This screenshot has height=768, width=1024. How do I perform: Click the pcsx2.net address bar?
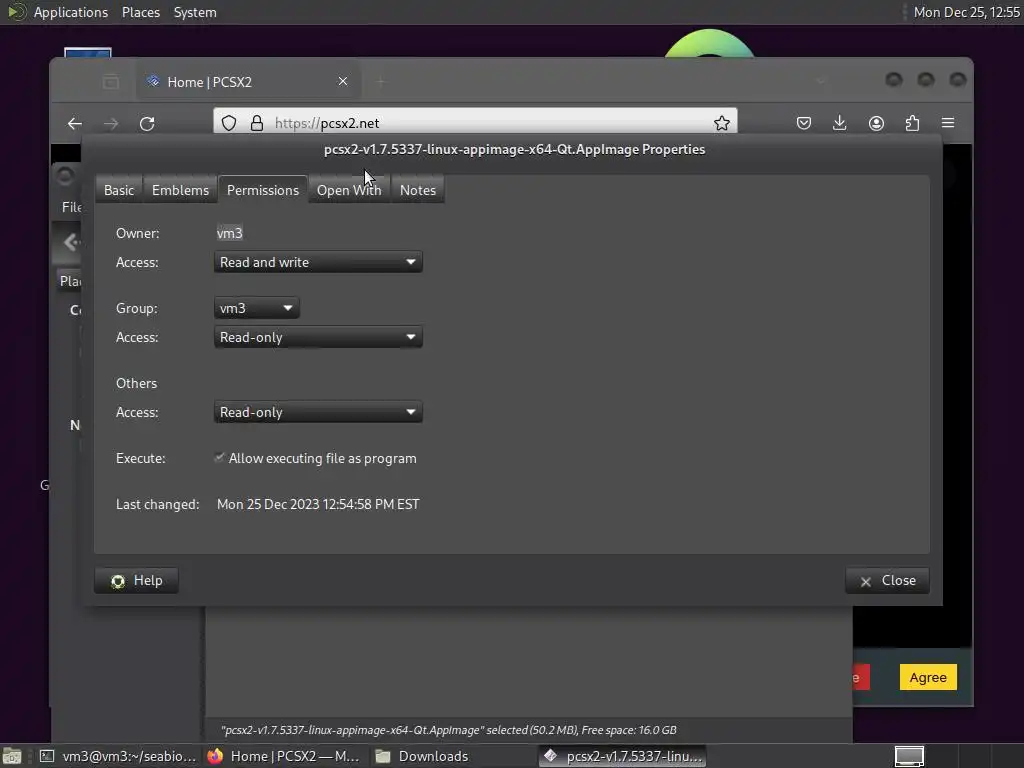pyautogui.click(x=475, y=123)
